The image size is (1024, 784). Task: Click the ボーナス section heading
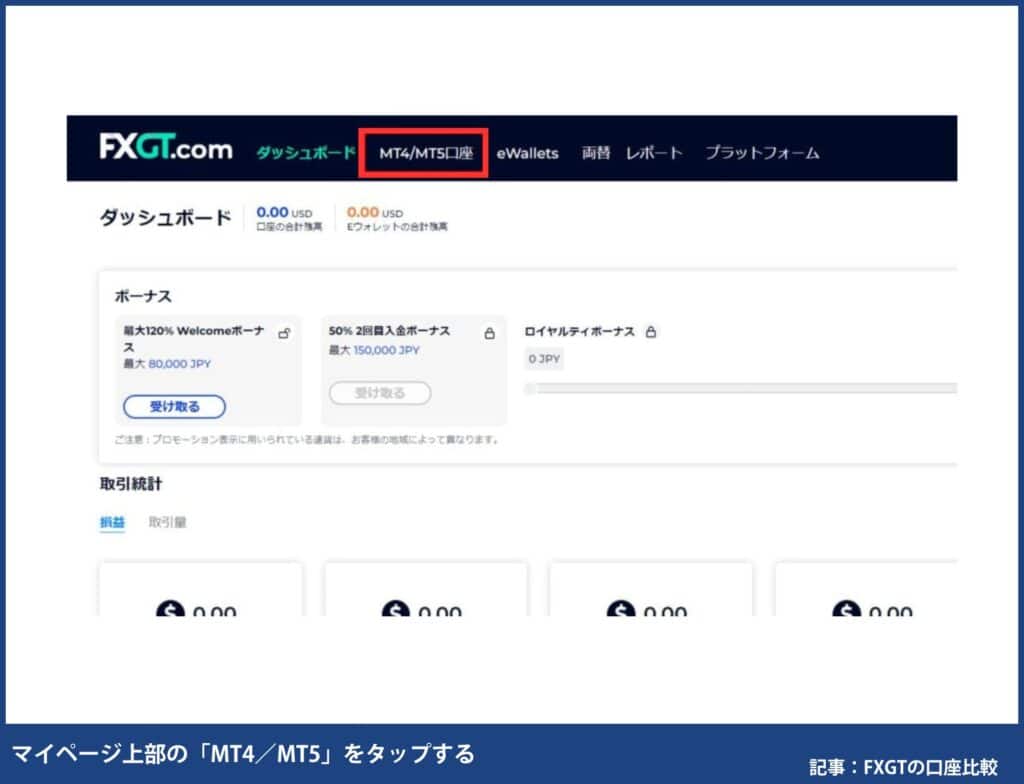tap(143, 296)
